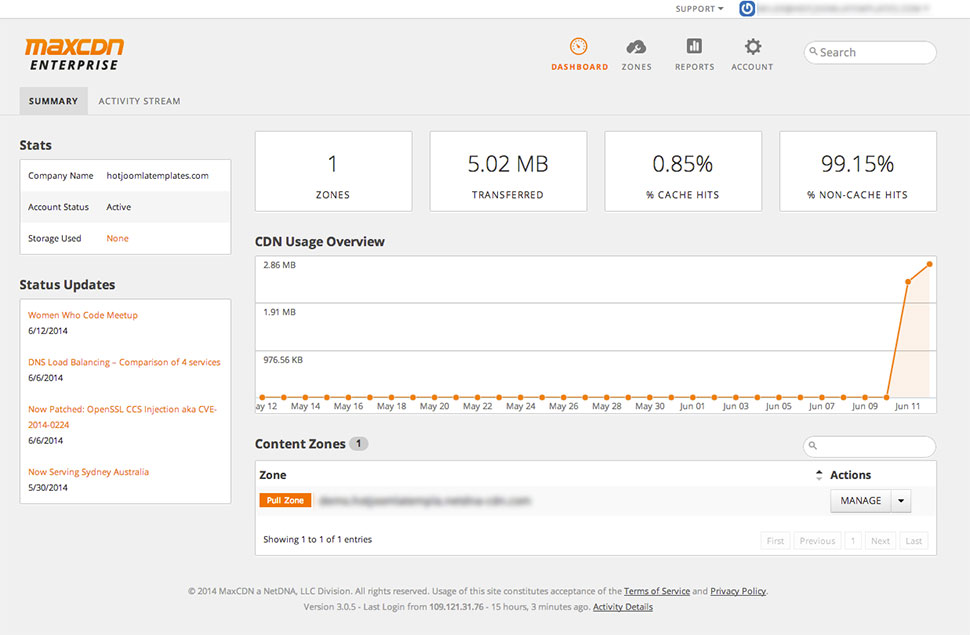Focus the top Search input field
The height and width of the screenshot is (635, 970).
pyautogui.click(x=870, y=52)
